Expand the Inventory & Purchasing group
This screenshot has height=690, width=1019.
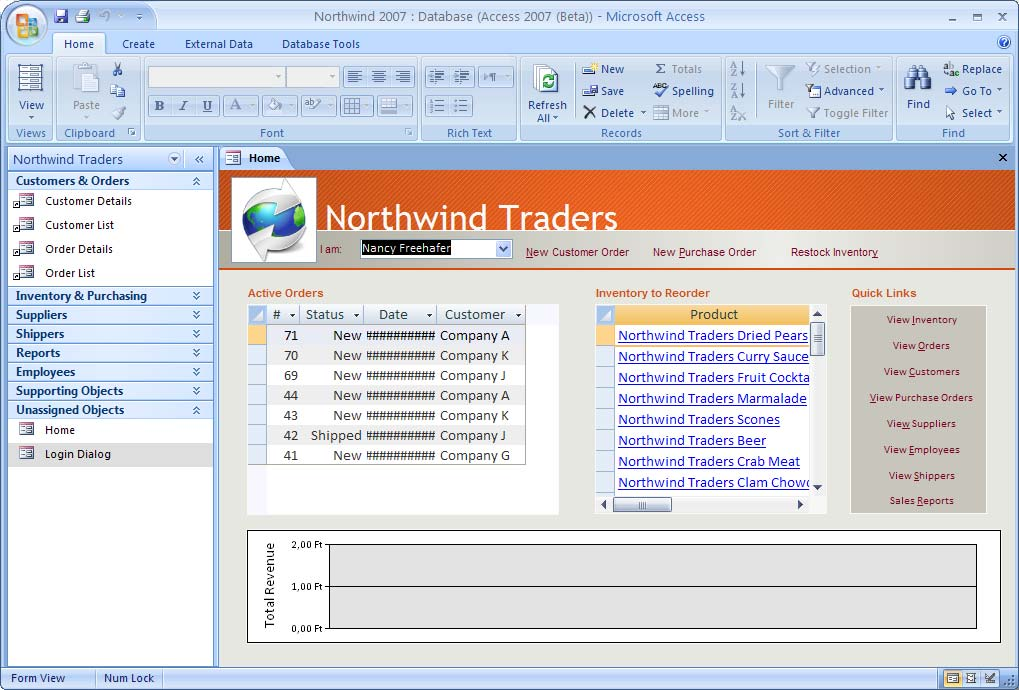(x=196, y=296)
